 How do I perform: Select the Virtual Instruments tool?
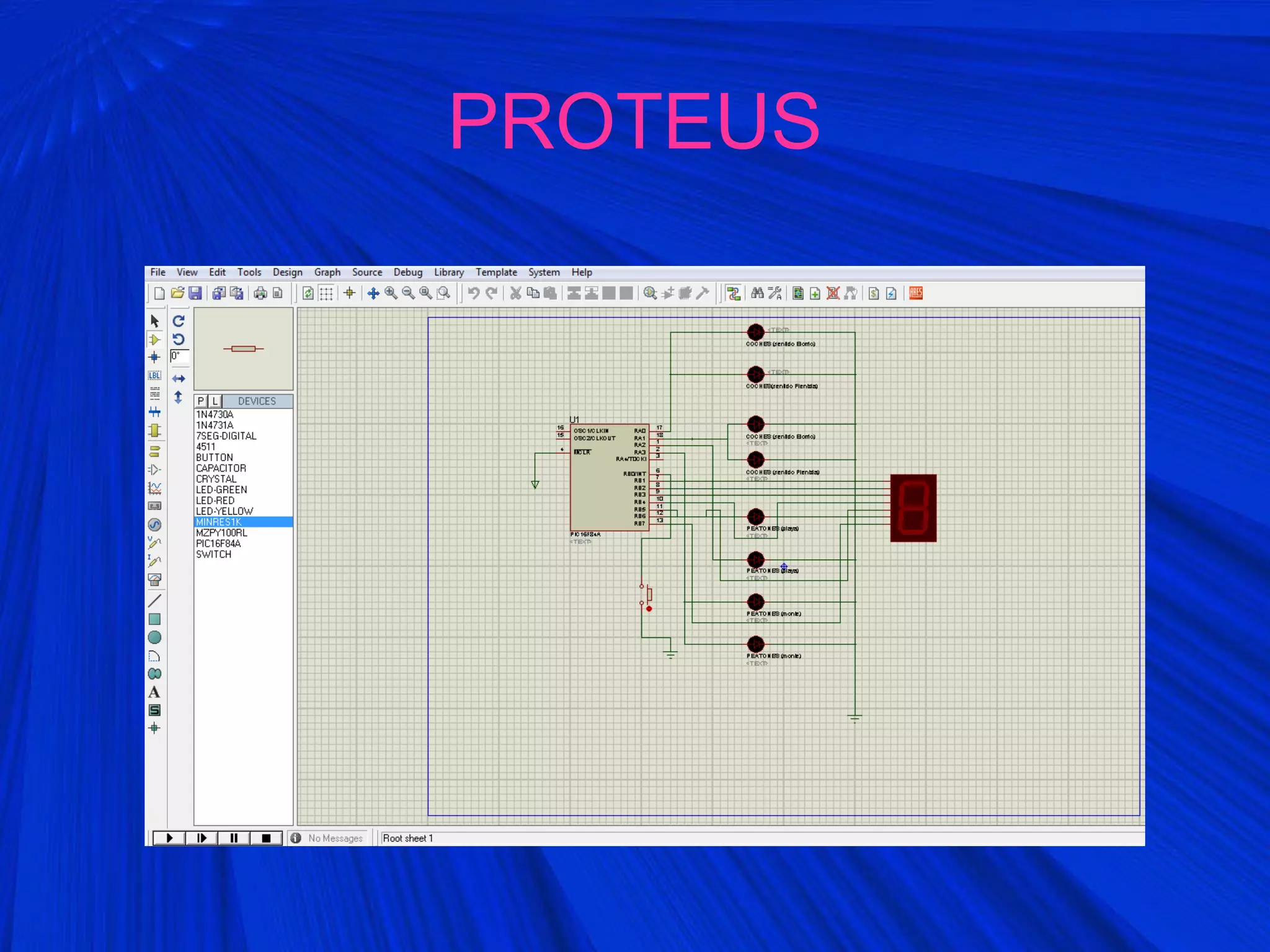(x=155, y=580)
